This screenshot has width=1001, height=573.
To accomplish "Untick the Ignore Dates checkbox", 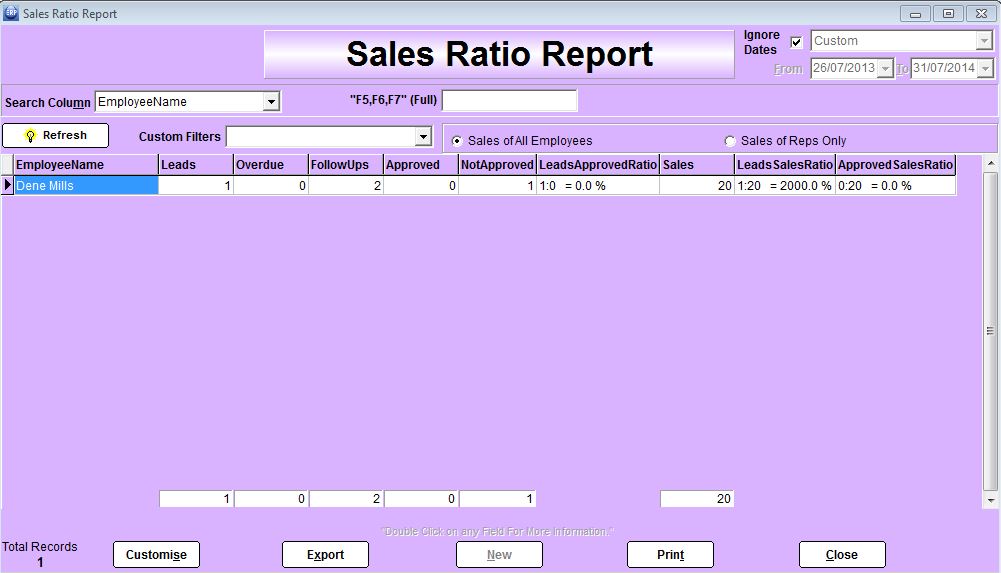I will (796, 42).
